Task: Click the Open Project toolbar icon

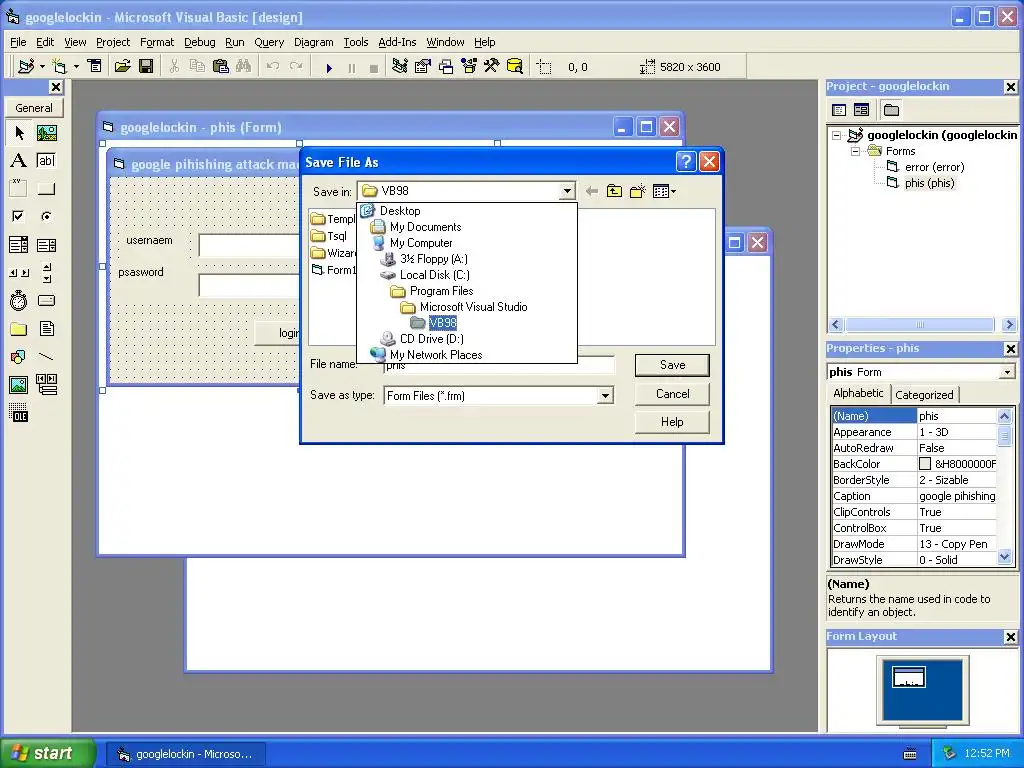Action: click(x=122, y=66)
